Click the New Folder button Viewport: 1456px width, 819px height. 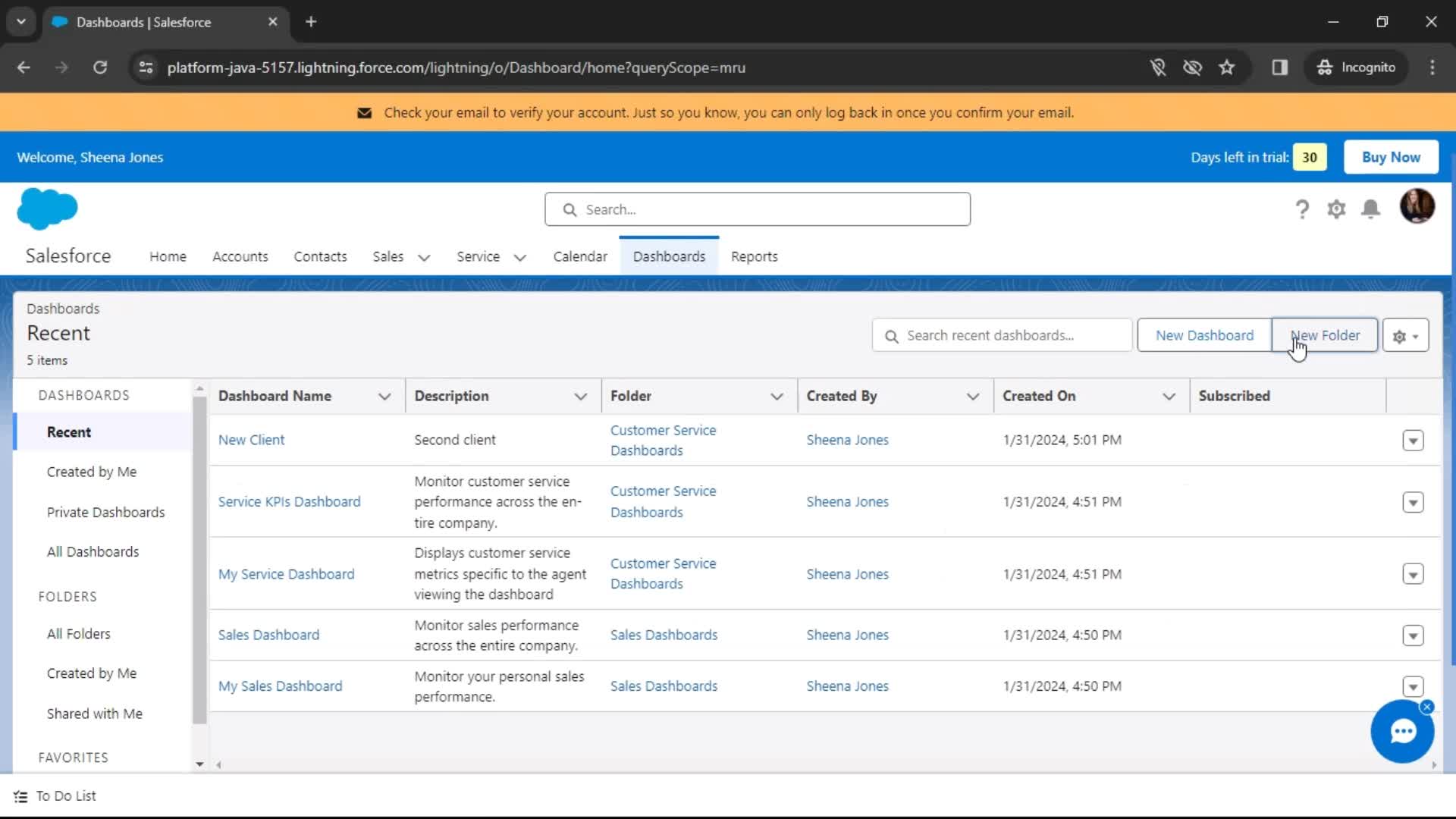[1325, 335]
